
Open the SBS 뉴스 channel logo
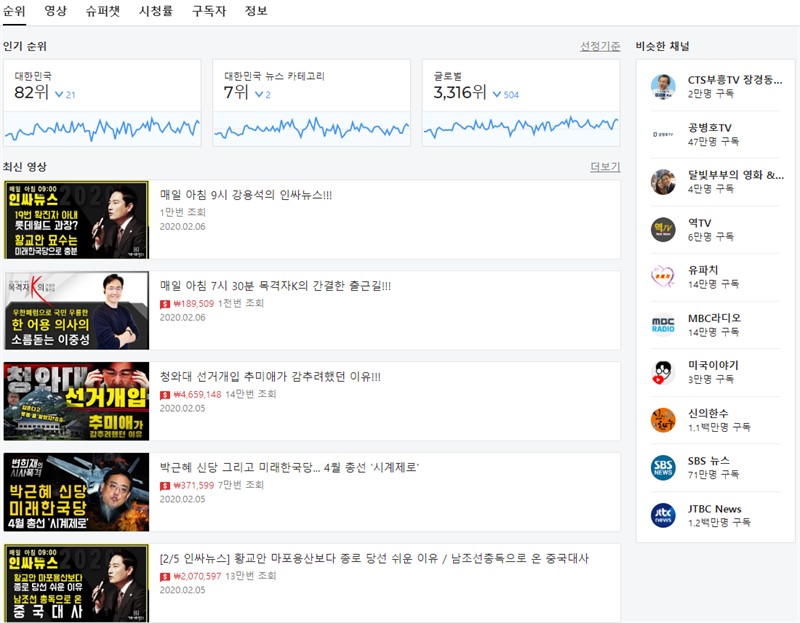pyautogui.click(x=663, y=468)
